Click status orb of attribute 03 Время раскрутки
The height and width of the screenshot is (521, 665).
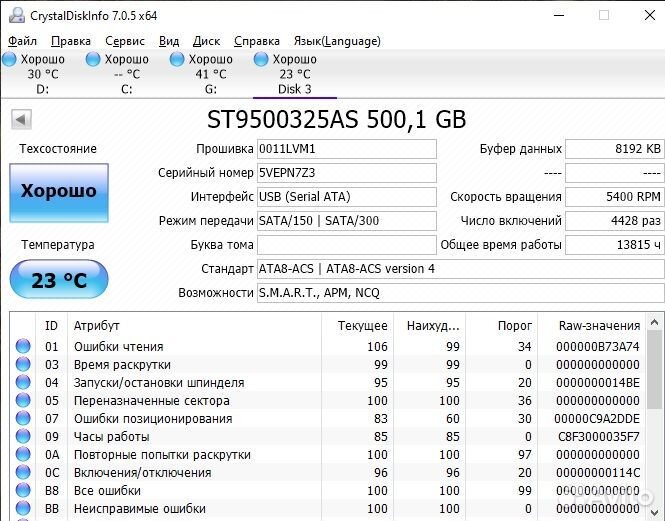(x=23, y=364)
